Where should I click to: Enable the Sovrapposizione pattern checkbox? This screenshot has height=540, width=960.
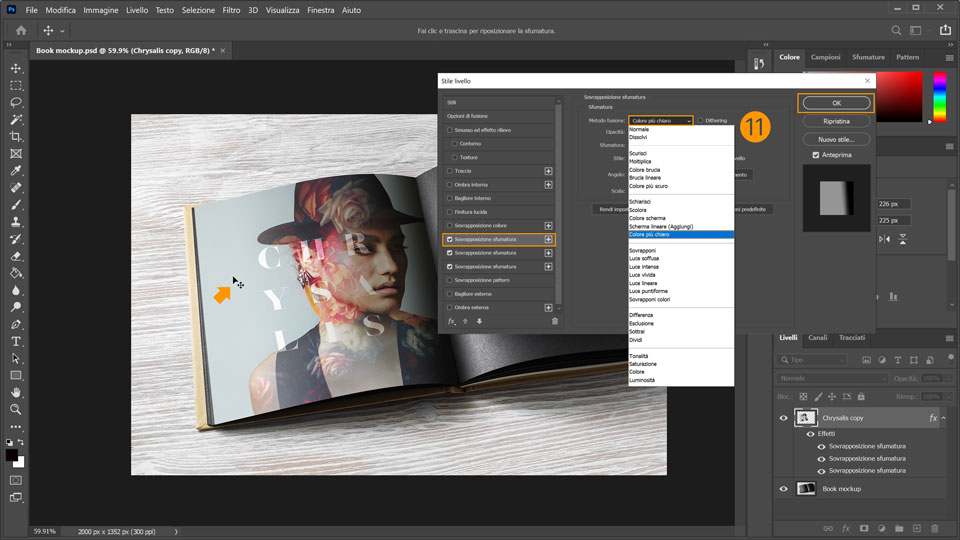(x=450, y=280)
